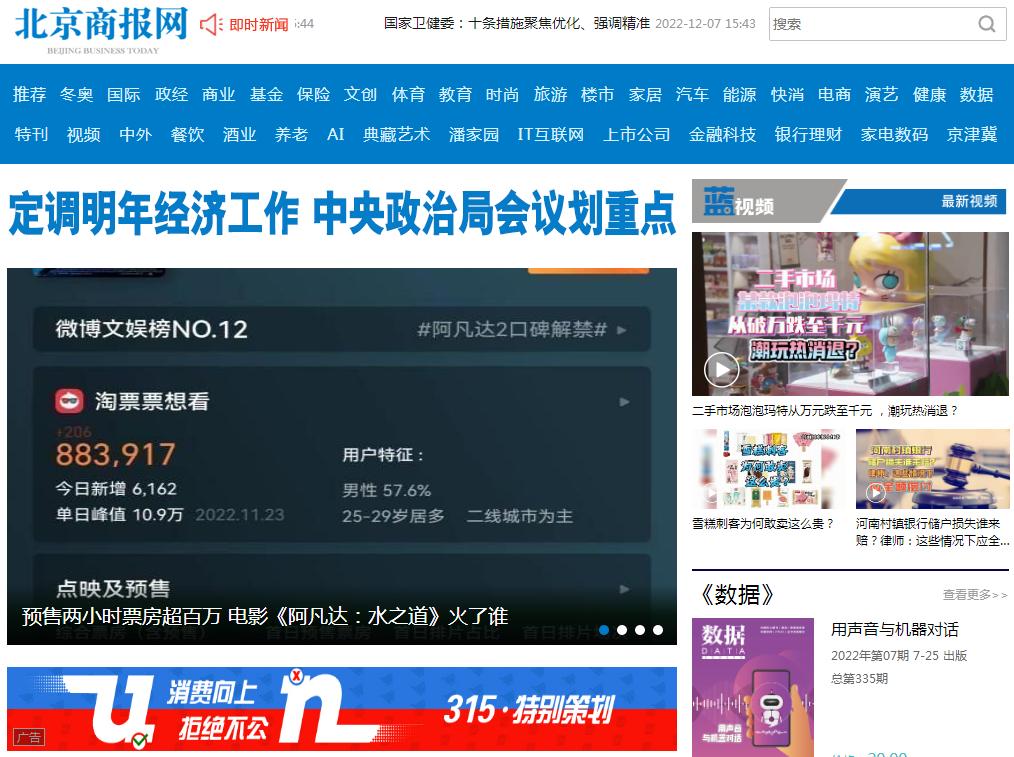Open the 雪糕刺客 video thumbnail
Viewport: 1014px width, 757px height.
(x=768, y=469)
